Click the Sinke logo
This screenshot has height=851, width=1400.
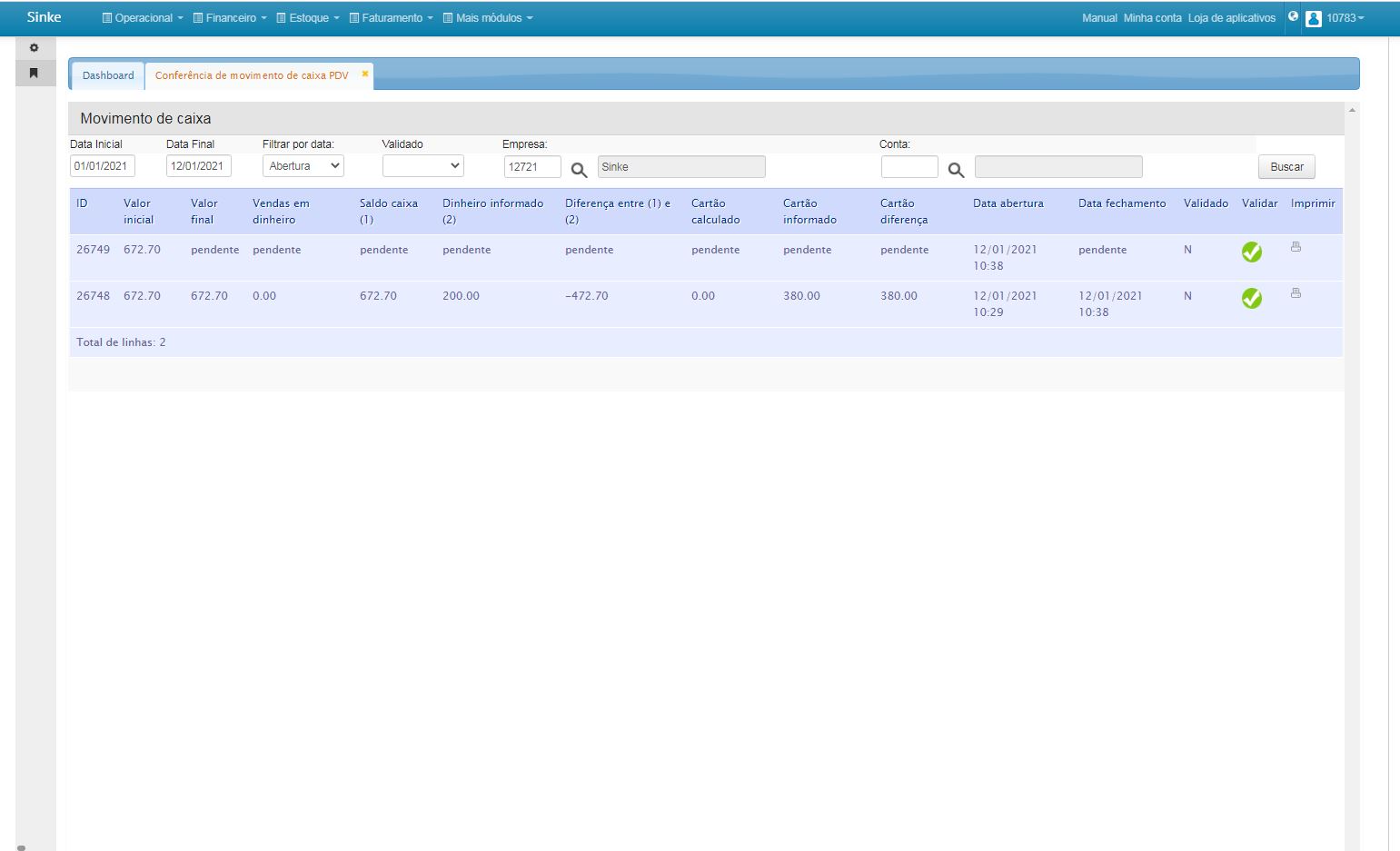[x=44, y=17]
